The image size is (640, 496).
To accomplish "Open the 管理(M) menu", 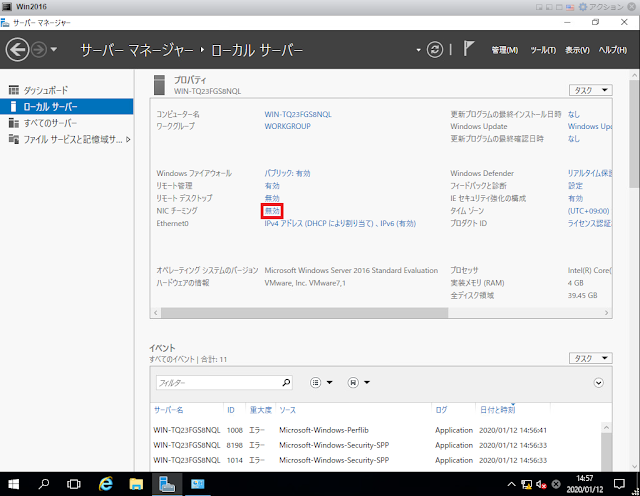I will click(x=504, y=50).
